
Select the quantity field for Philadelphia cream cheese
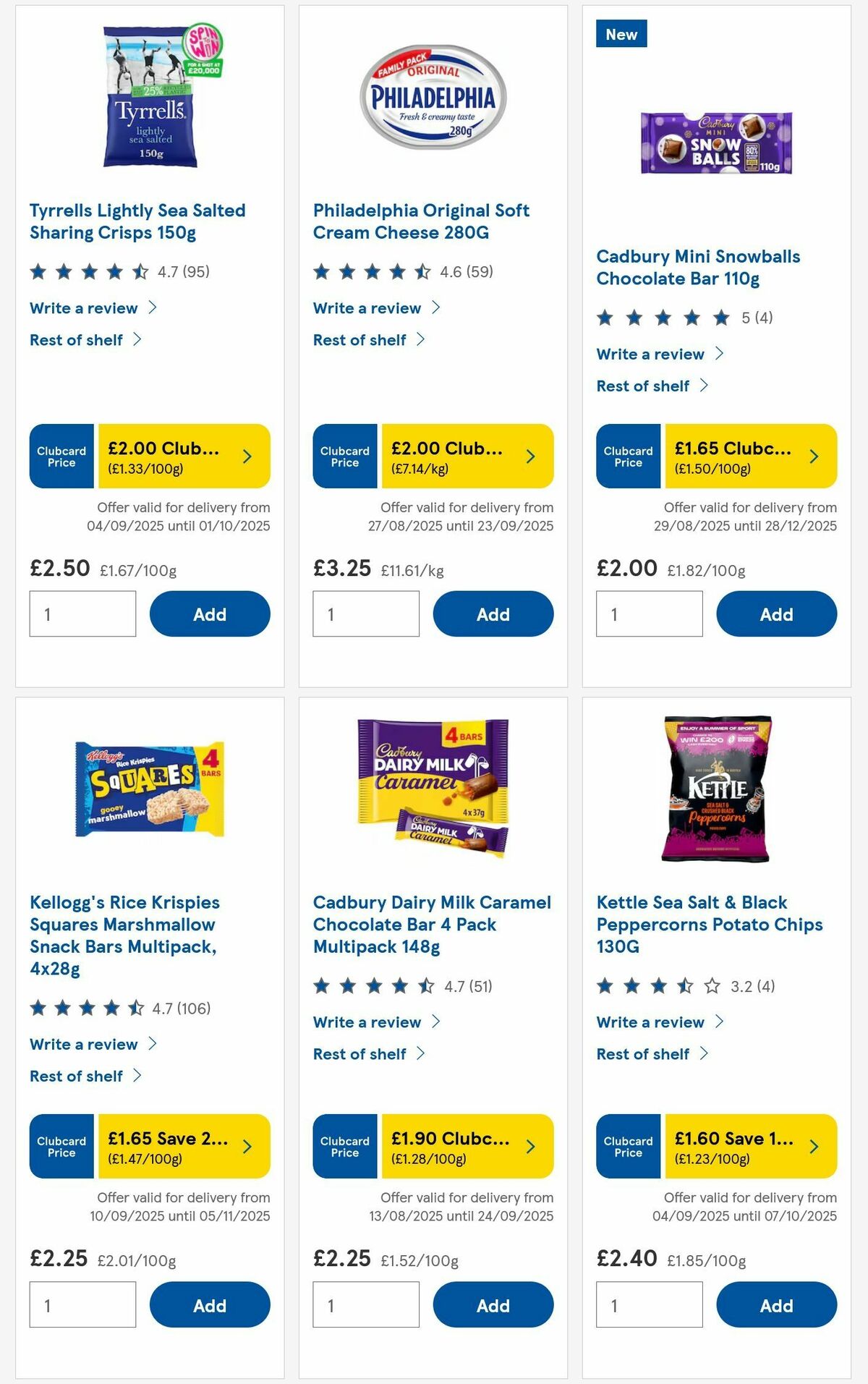coord(366,614)
